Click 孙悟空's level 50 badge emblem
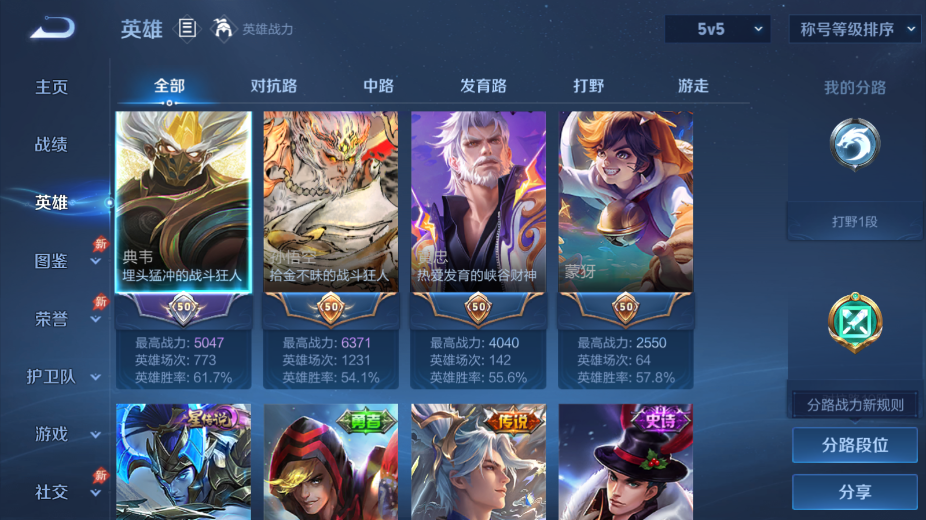926x520 pixels. point(331,308)
